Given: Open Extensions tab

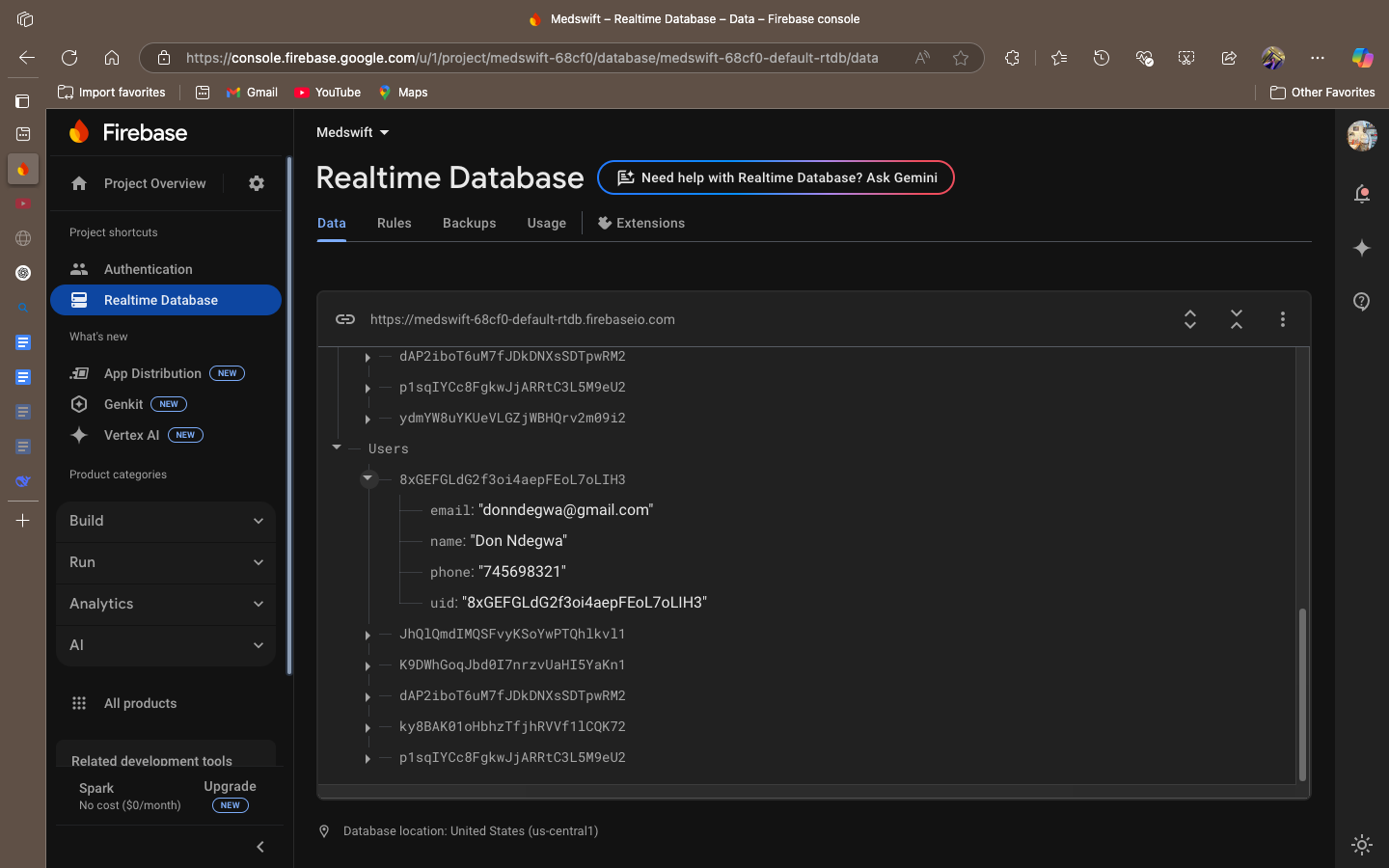Looking at the screenshot, I should [x=641, y=223].
